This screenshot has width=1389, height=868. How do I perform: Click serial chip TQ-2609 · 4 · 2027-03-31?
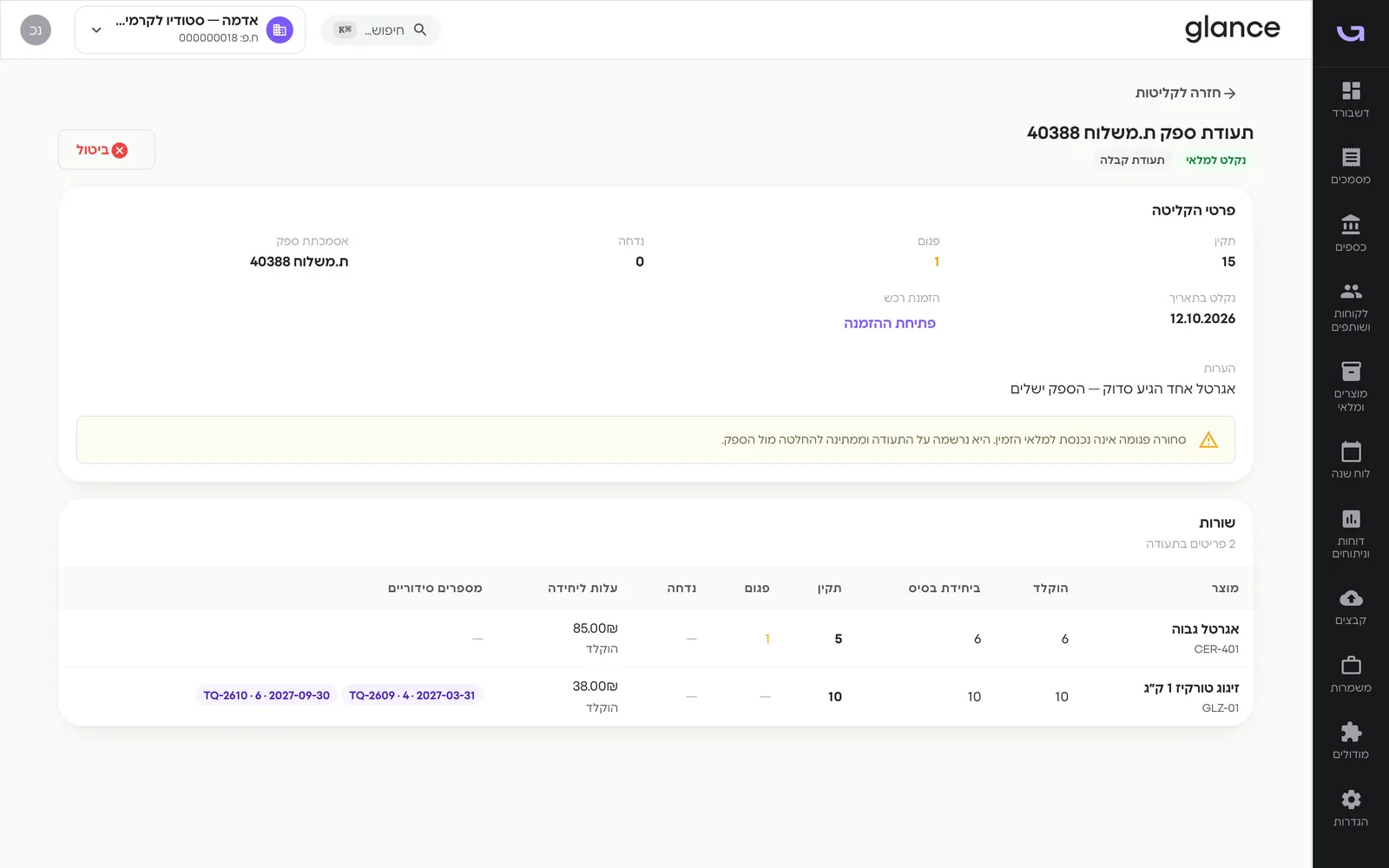pos(411,695)
